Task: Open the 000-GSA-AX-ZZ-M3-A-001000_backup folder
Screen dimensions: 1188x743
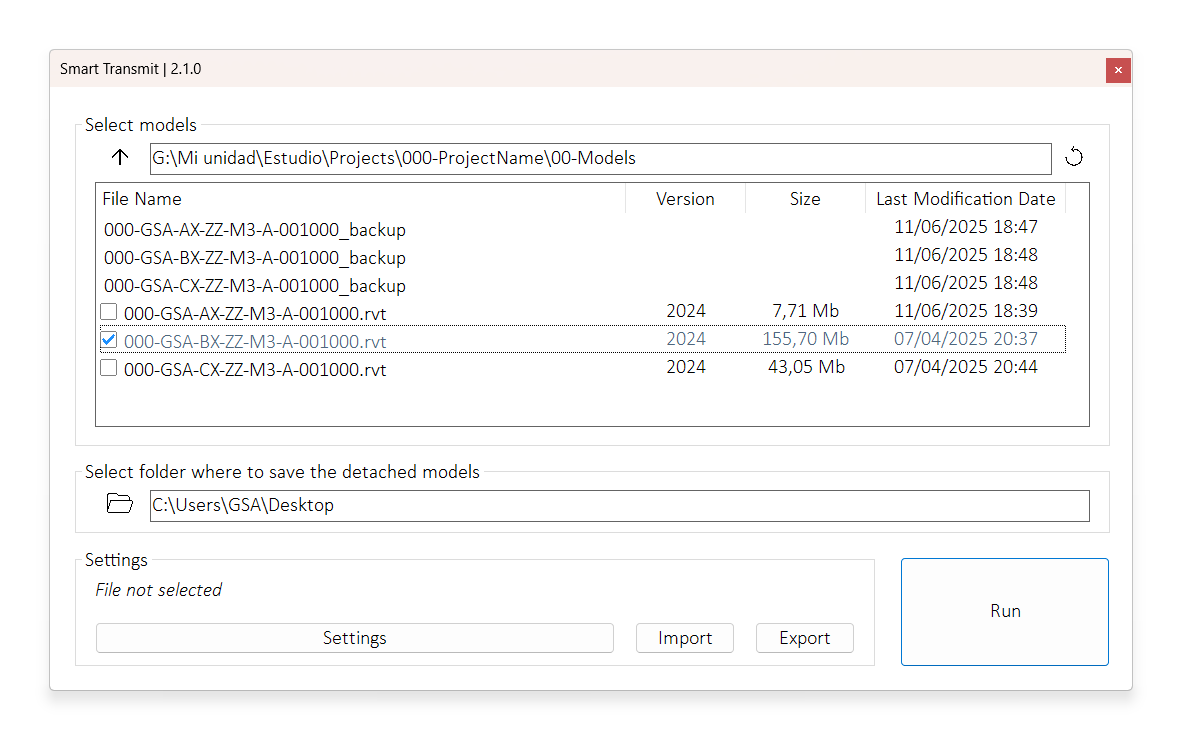Action: click(x=255, y=230)
